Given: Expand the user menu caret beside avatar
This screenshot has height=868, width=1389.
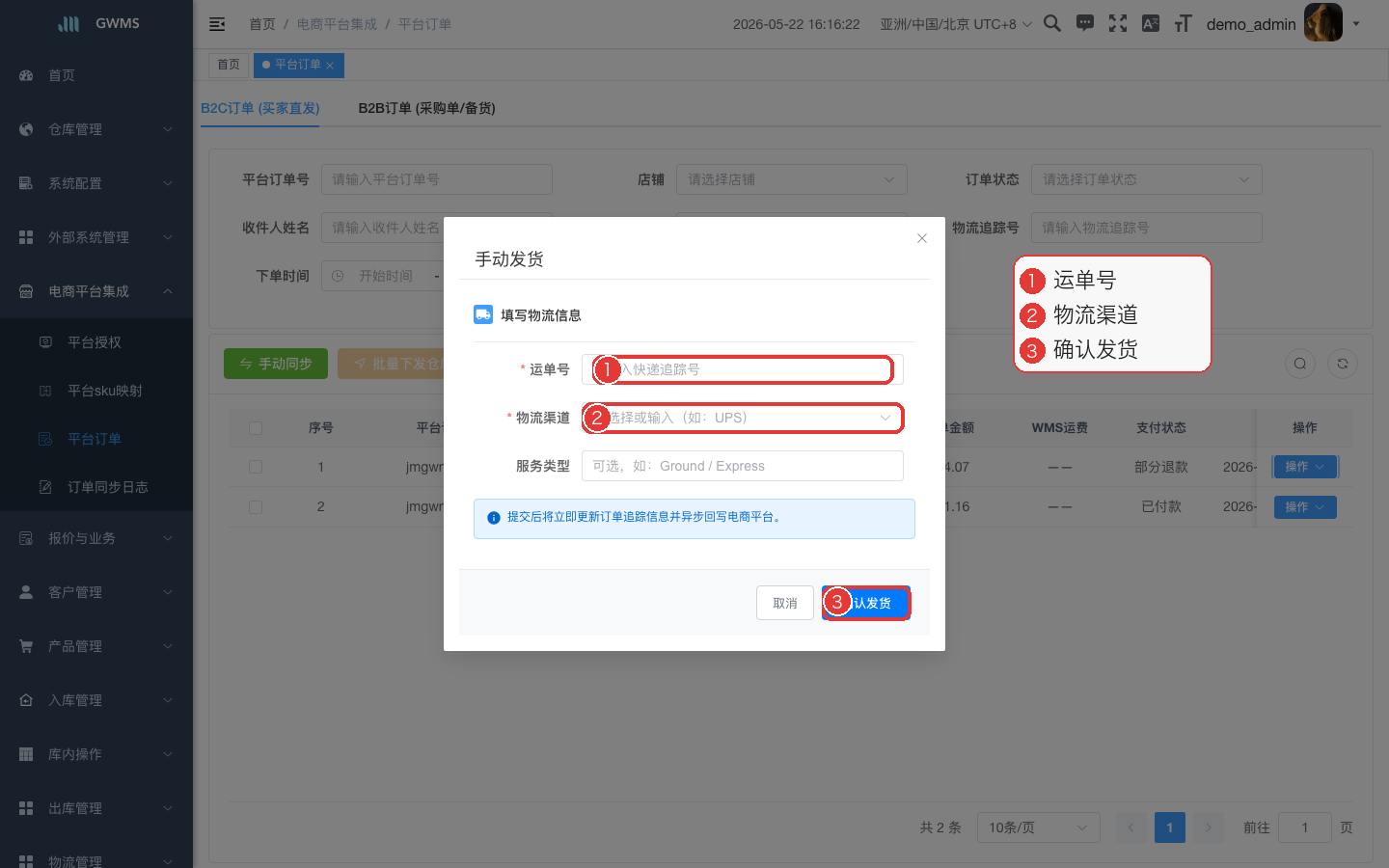Looking at the screenshot, I should 1355,24.
